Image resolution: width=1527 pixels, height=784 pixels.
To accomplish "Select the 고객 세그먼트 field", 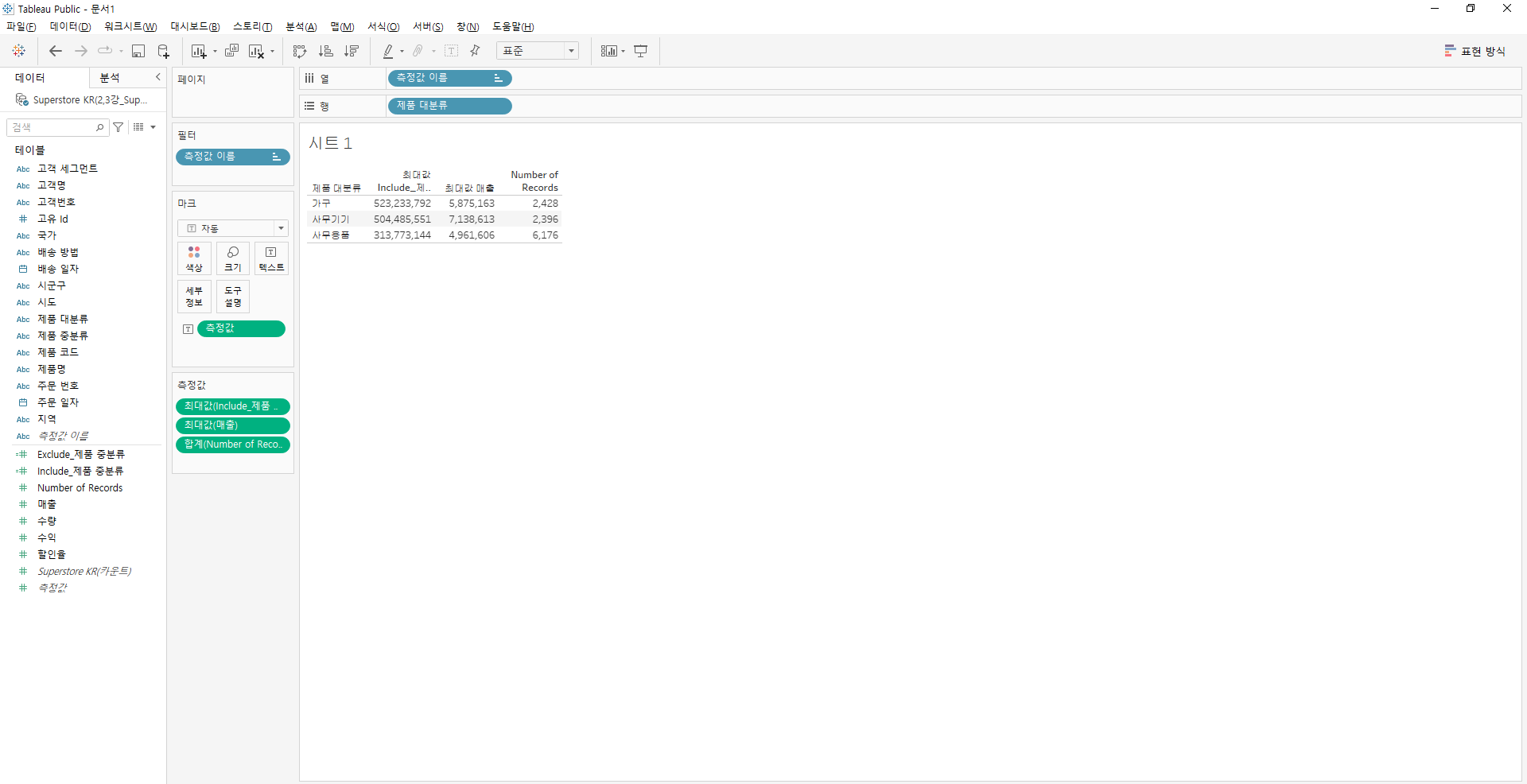I will tap(68, 169).
